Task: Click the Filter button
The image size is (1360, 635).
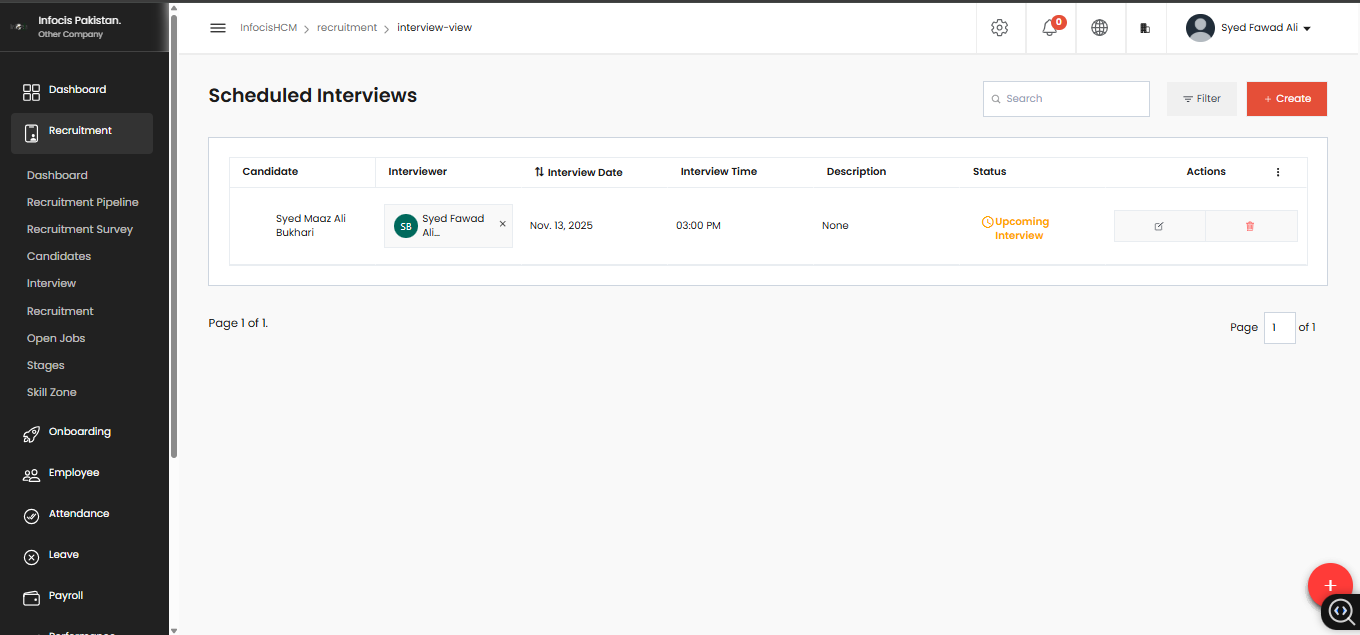Action: (x=1201, y=99)
